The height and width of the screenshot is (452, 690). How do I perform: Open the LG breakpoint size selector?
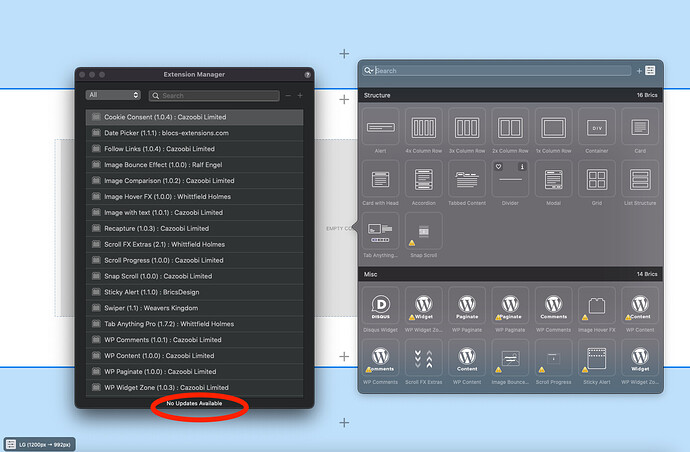(43, 443)
